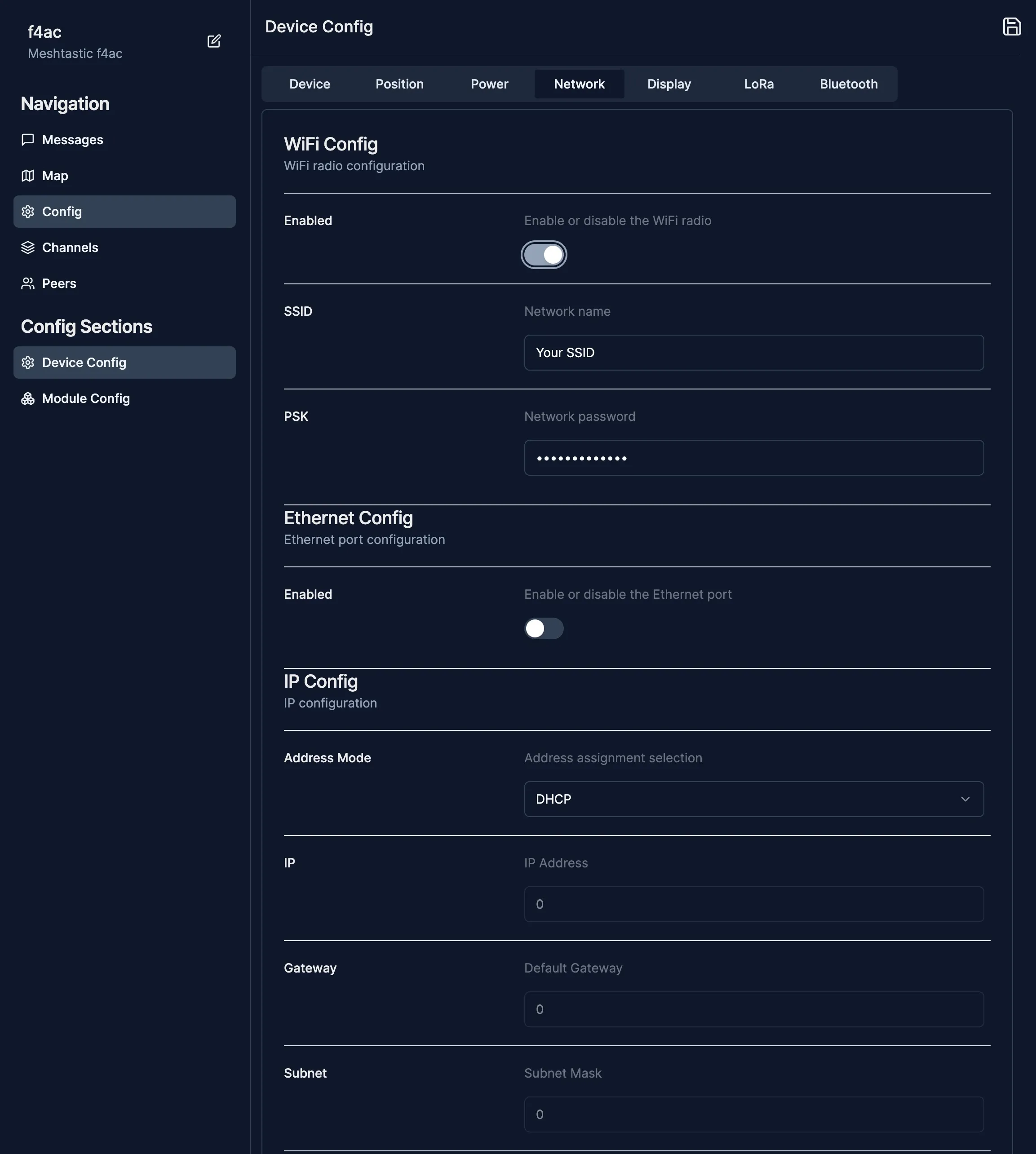
Task: Click the SSID network name field
Action: point(753,353)
